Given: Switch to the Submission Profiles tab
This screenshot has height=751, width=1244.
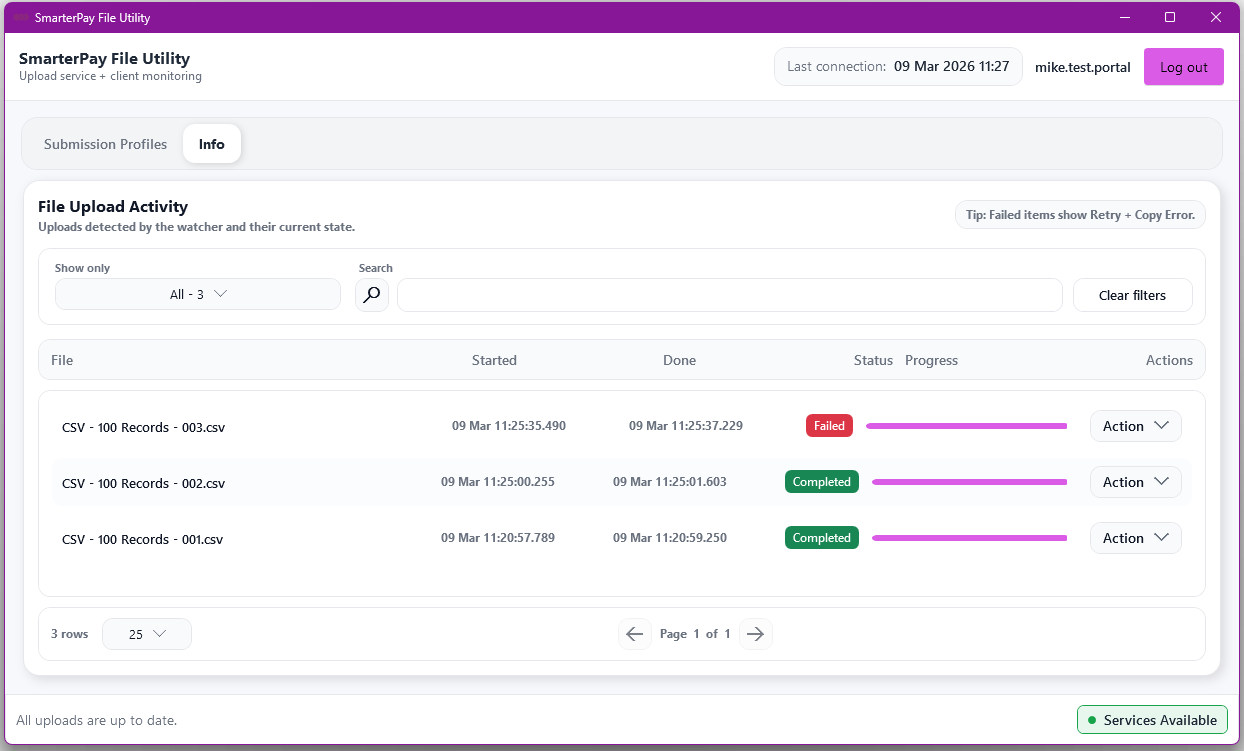Looking at the screenshot, I should 105,144.
